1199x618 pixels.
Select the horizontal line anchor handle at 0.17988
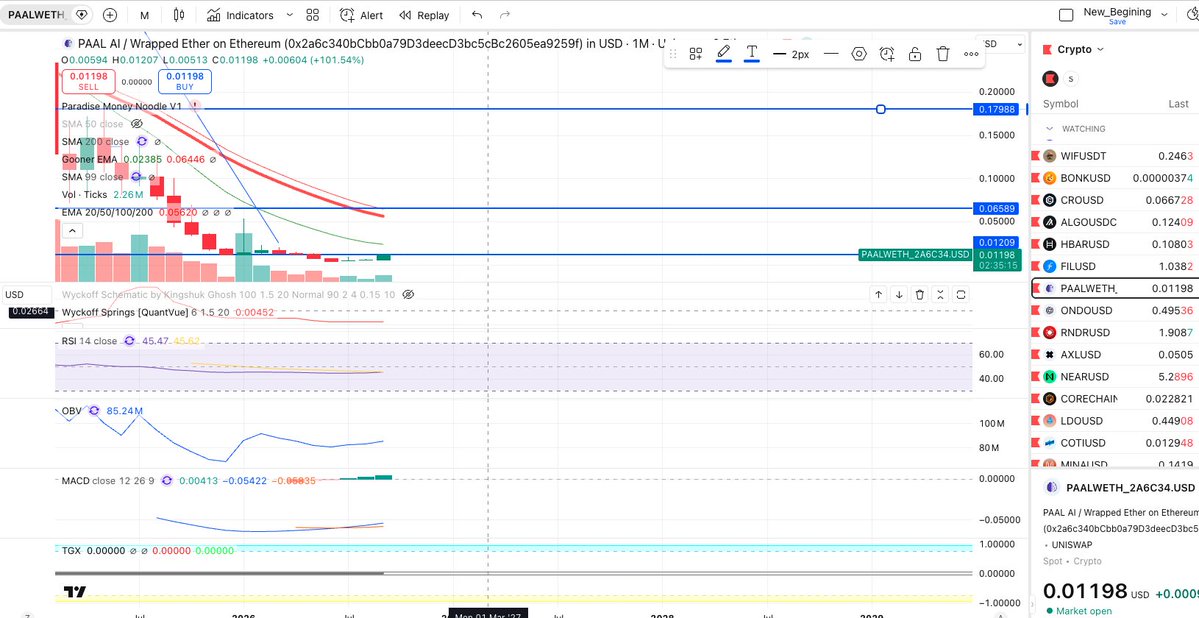881,109
